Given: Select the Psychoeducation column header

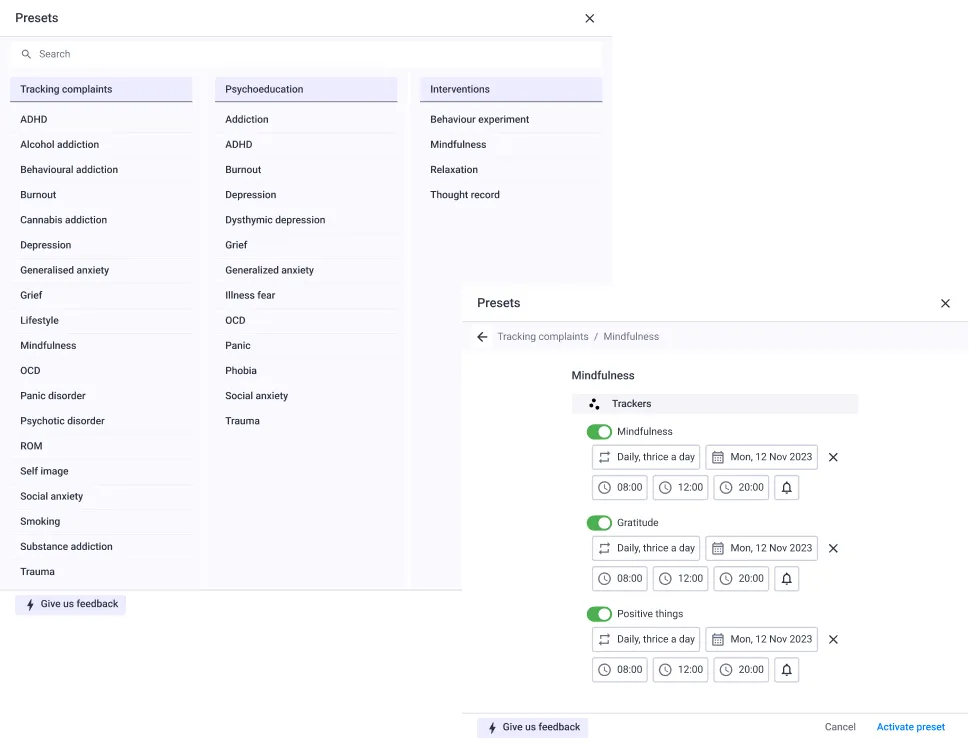Looking at the screenshot, I should click(306, 90).
